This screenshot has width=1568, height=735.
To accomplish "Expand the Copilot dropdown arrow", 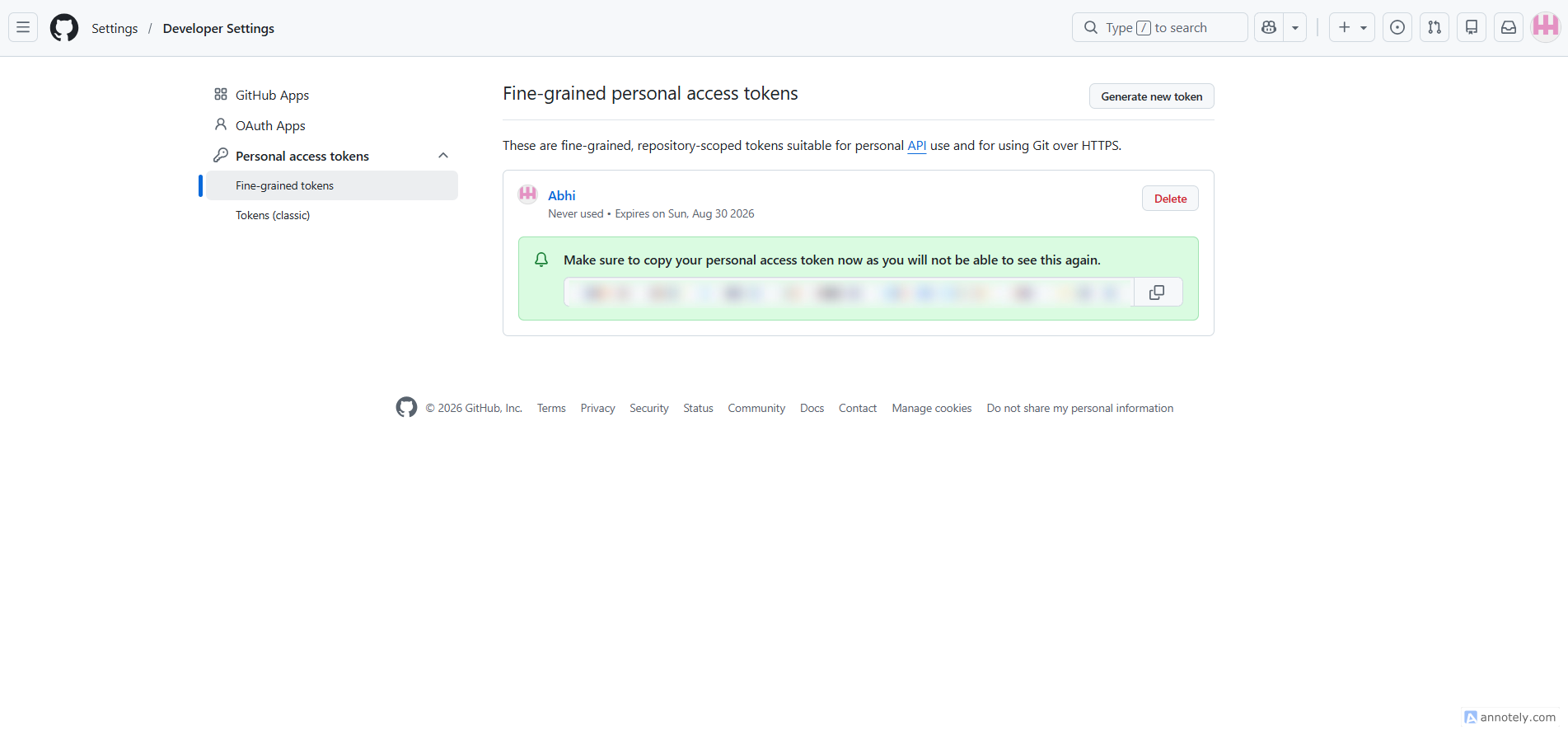I will click(1295, 27).
